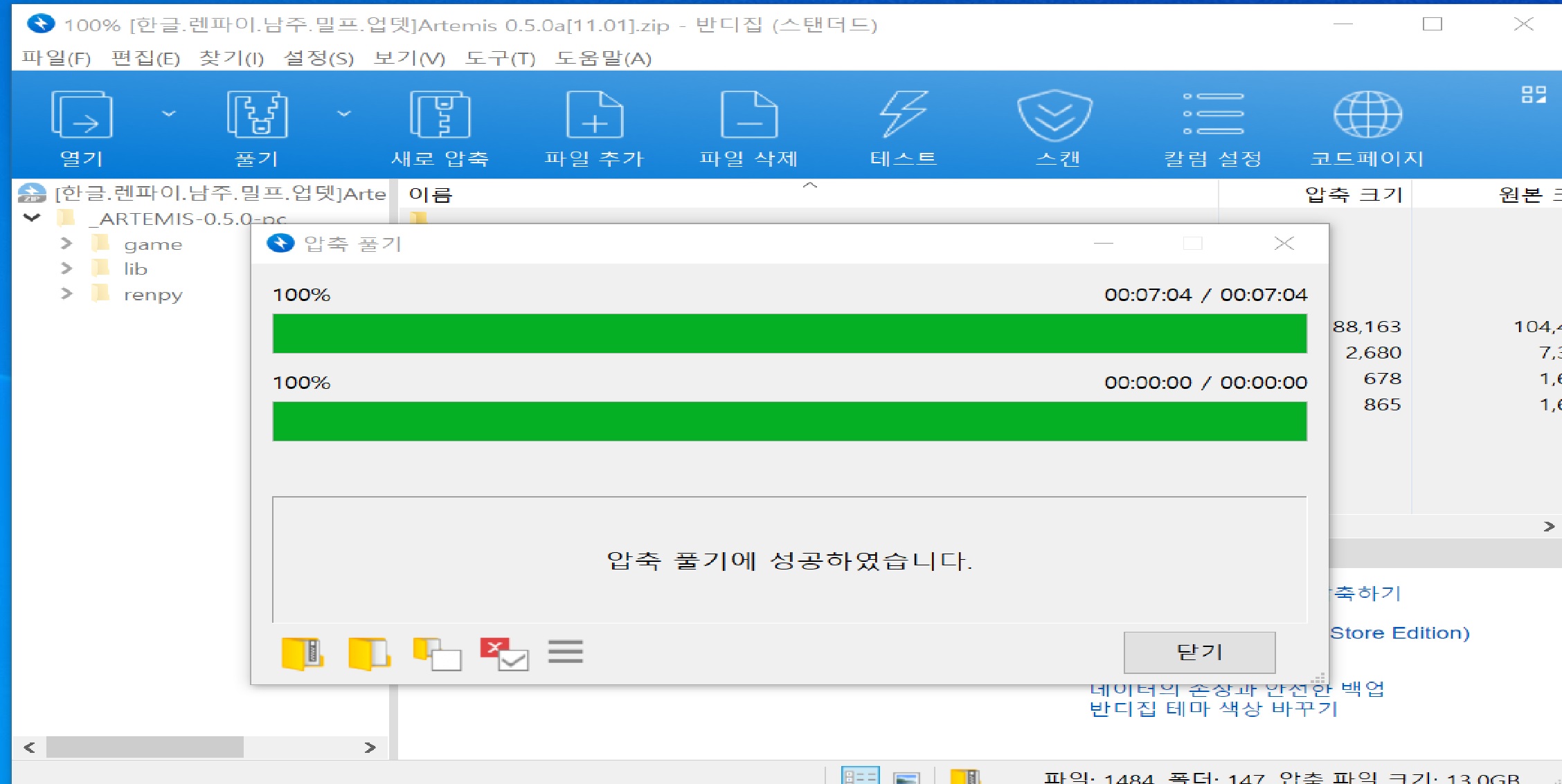Select the renpy folder in the tree
The image size is (1562, 784).
tap(153, 295)
